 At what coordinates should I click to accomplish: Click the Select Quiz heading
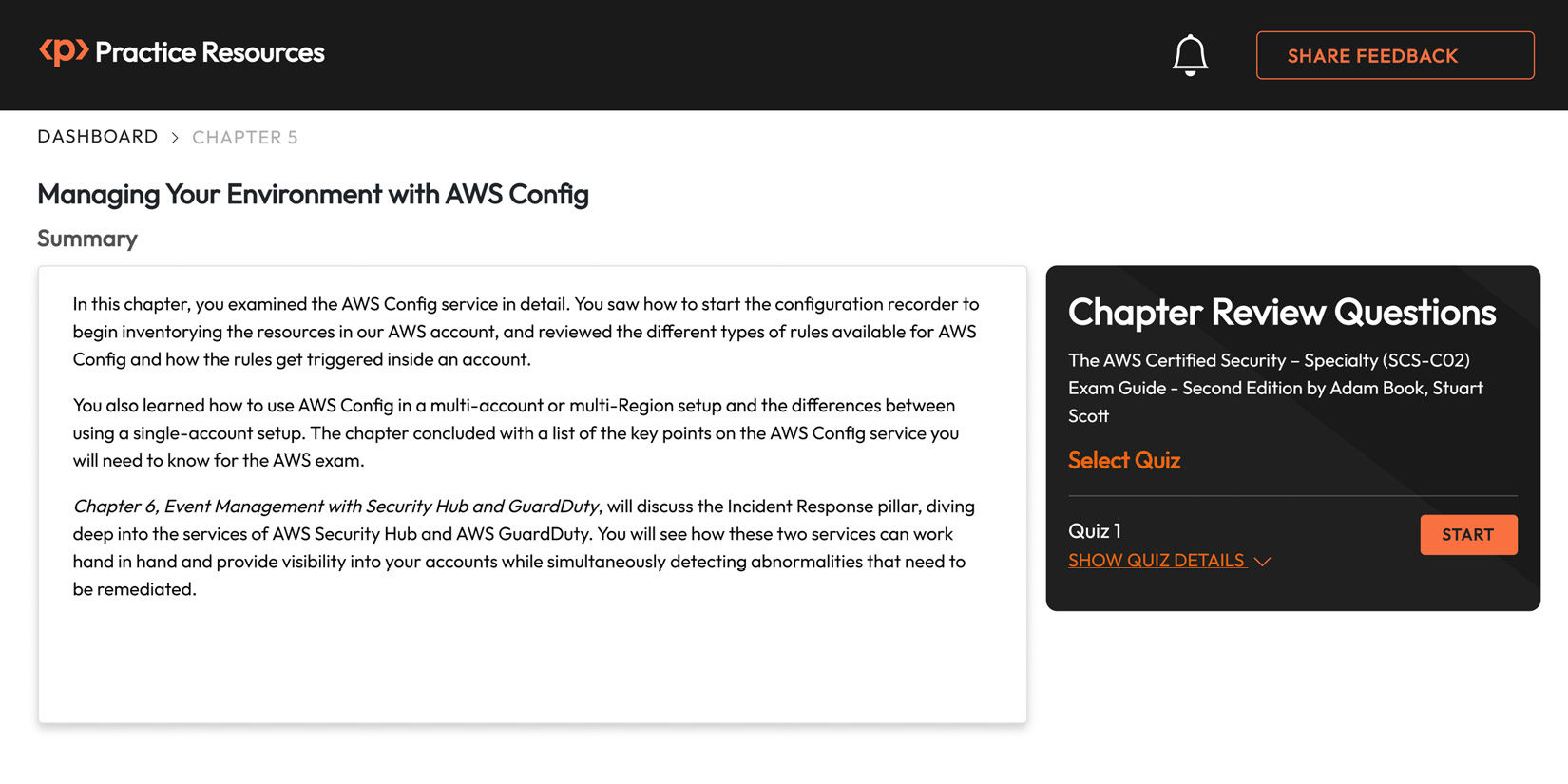click(x=1124, y=460)
